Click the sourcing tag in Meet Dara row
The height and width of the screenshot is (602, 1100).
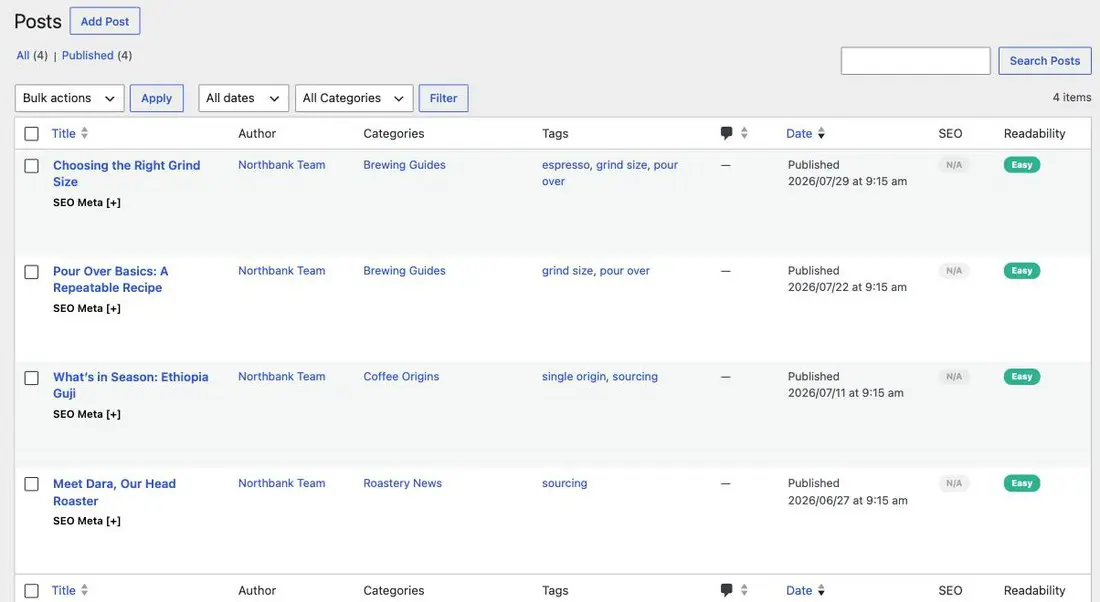565,483
